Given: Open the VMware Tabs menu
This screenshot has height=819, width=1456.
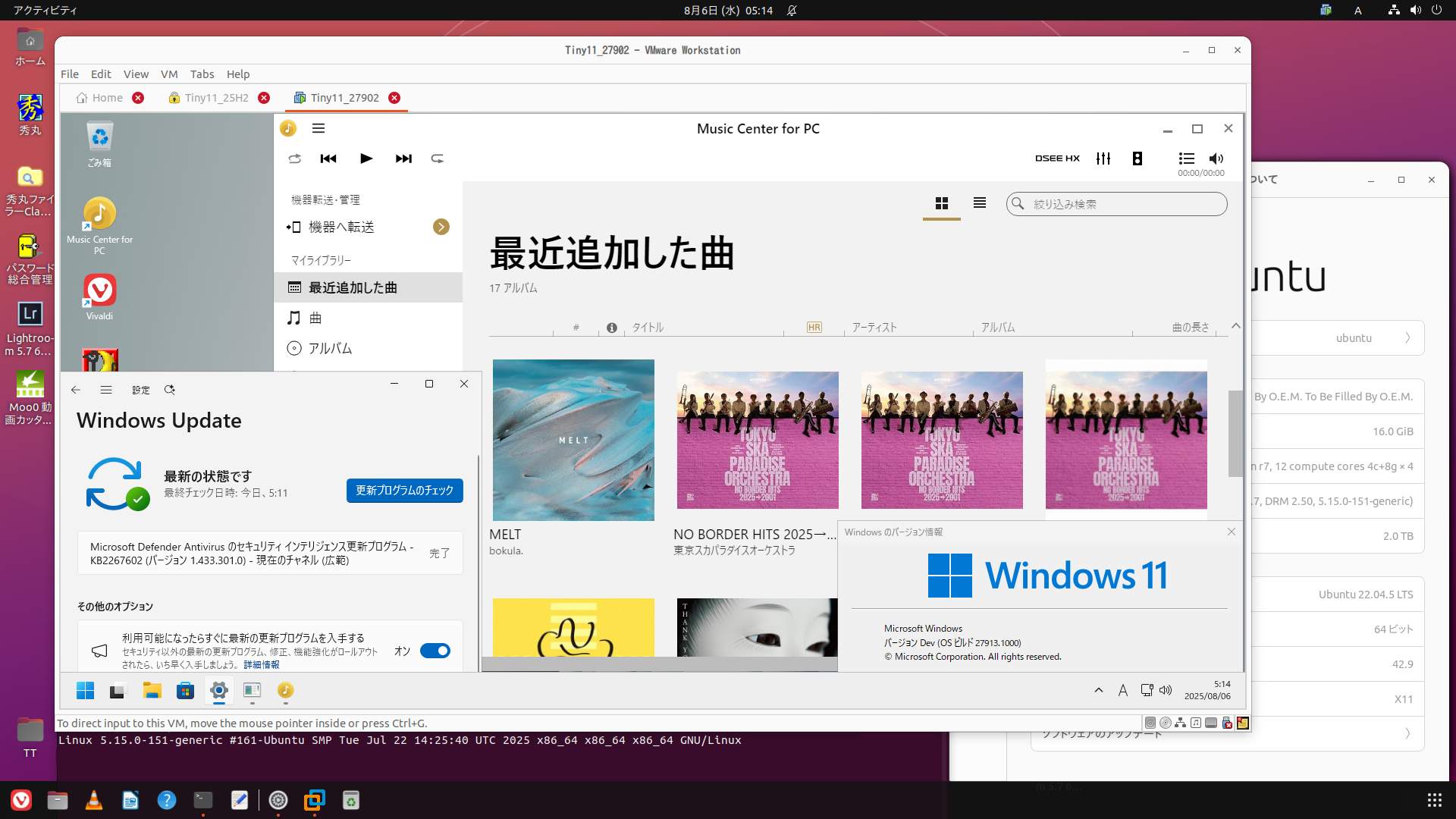Looking at the screenshot, I should (202, 74).
